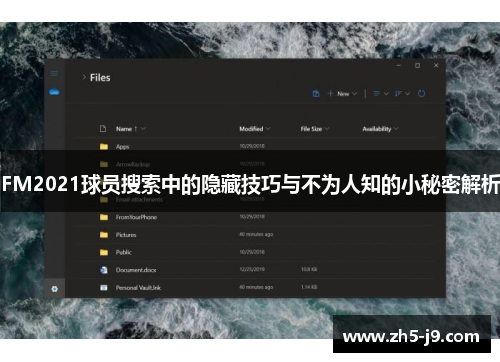Open the settings gear in the sidebar
Screen dimensions: 500x362
tap(55, 289)
